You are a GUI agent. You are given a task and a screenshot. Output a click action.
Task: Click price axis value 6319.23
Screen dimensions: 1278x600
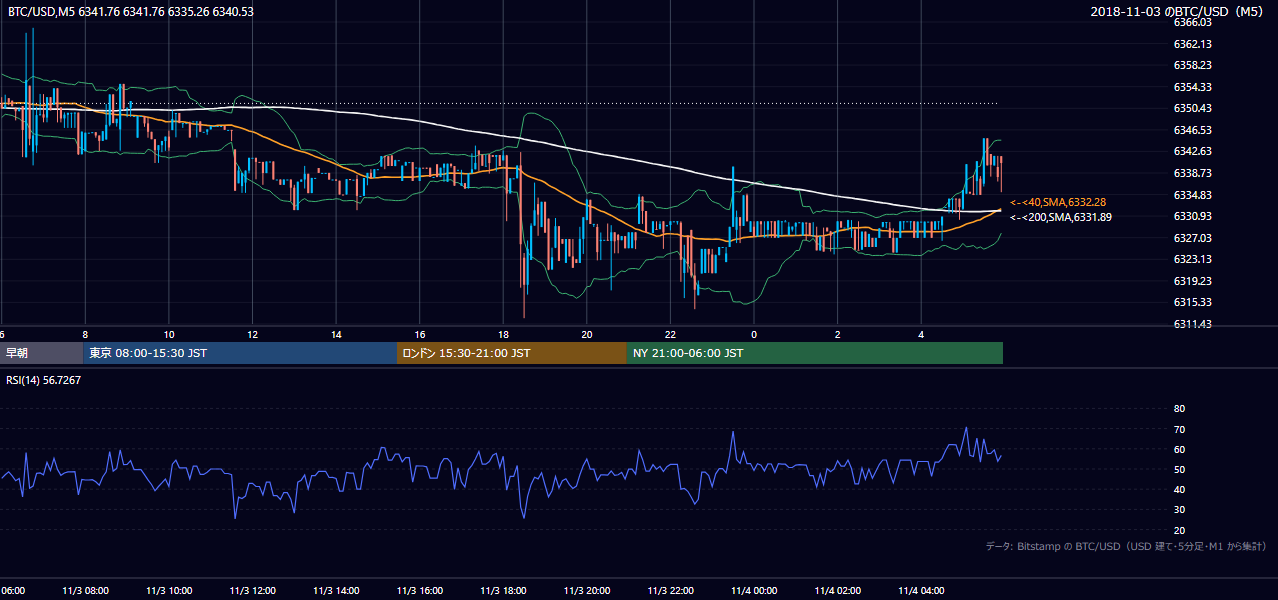tap(1192, 281)
